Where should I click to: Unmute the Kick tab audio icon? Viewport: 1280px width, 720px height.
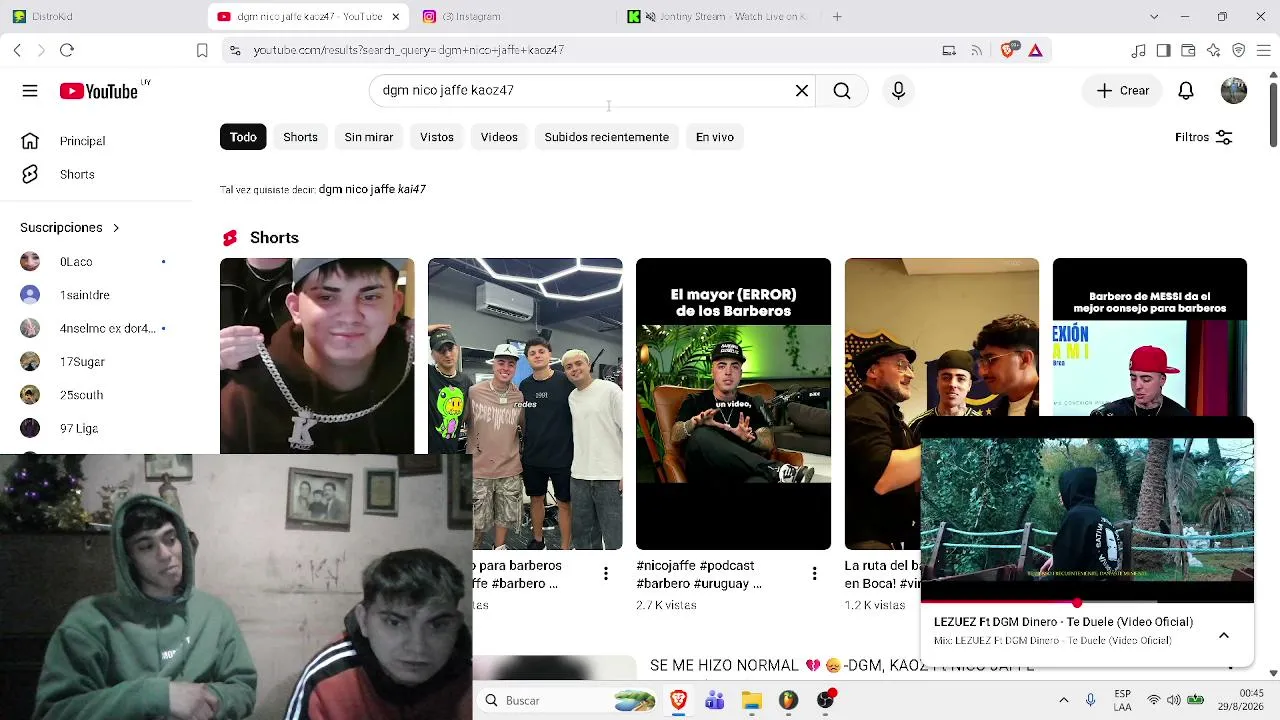coord(650,16)
